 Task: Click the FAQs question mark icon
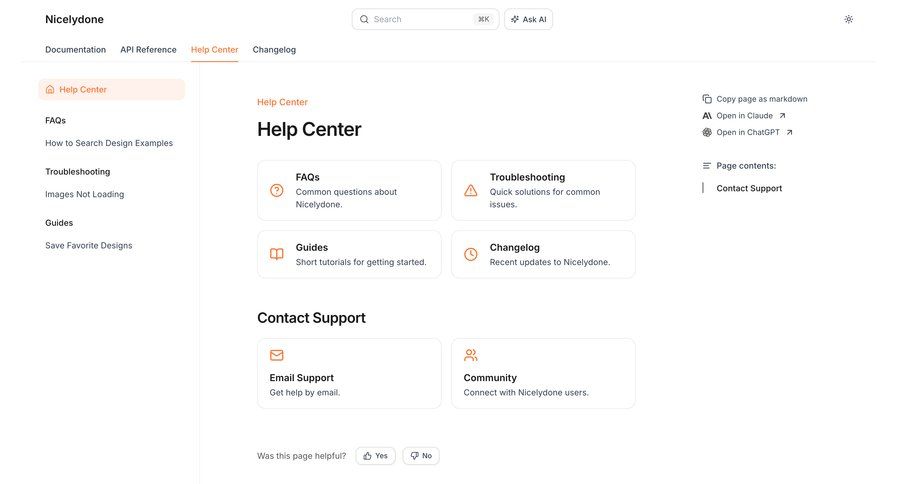tap(277, 190)
